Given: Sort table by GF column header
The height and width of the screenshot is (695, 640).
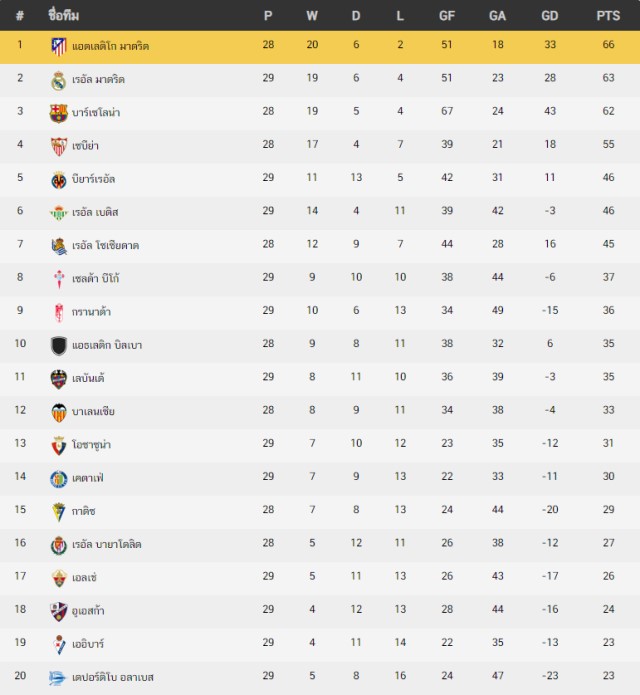Looking at the screenshot, I should point(447,16).
